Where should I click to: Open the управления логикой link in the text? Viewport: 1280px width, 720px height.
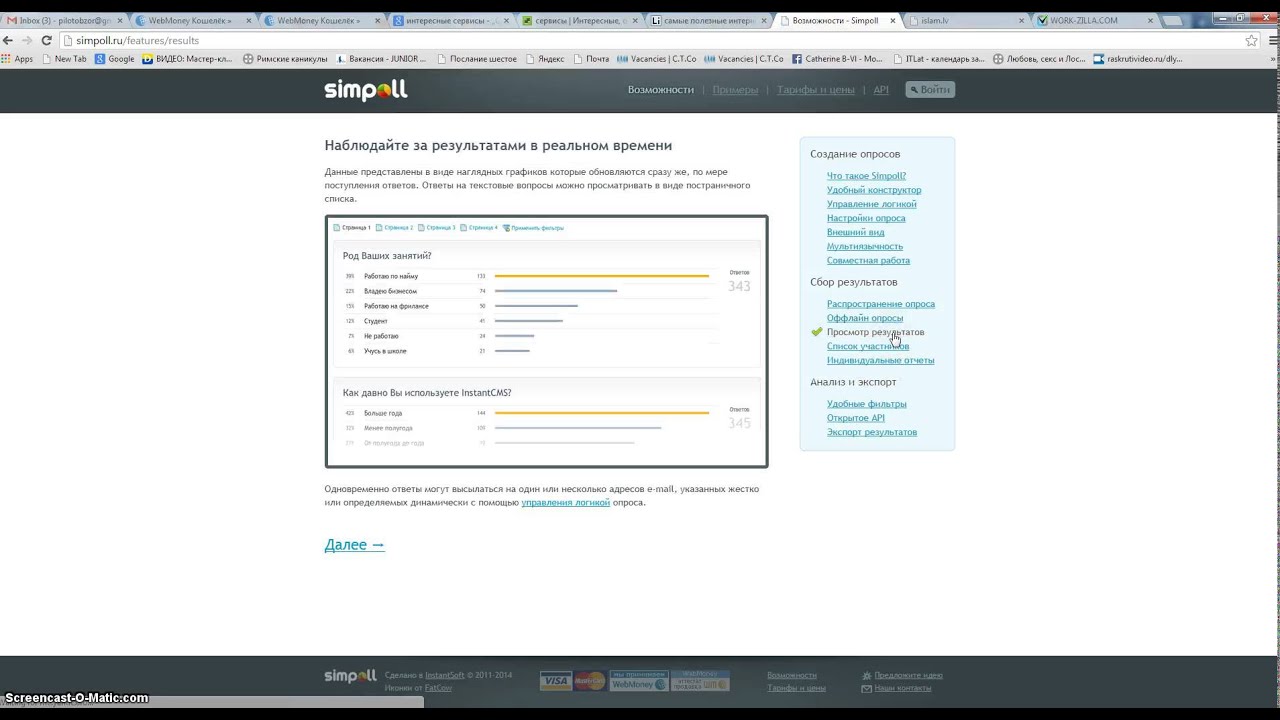(x=565, y=503)
